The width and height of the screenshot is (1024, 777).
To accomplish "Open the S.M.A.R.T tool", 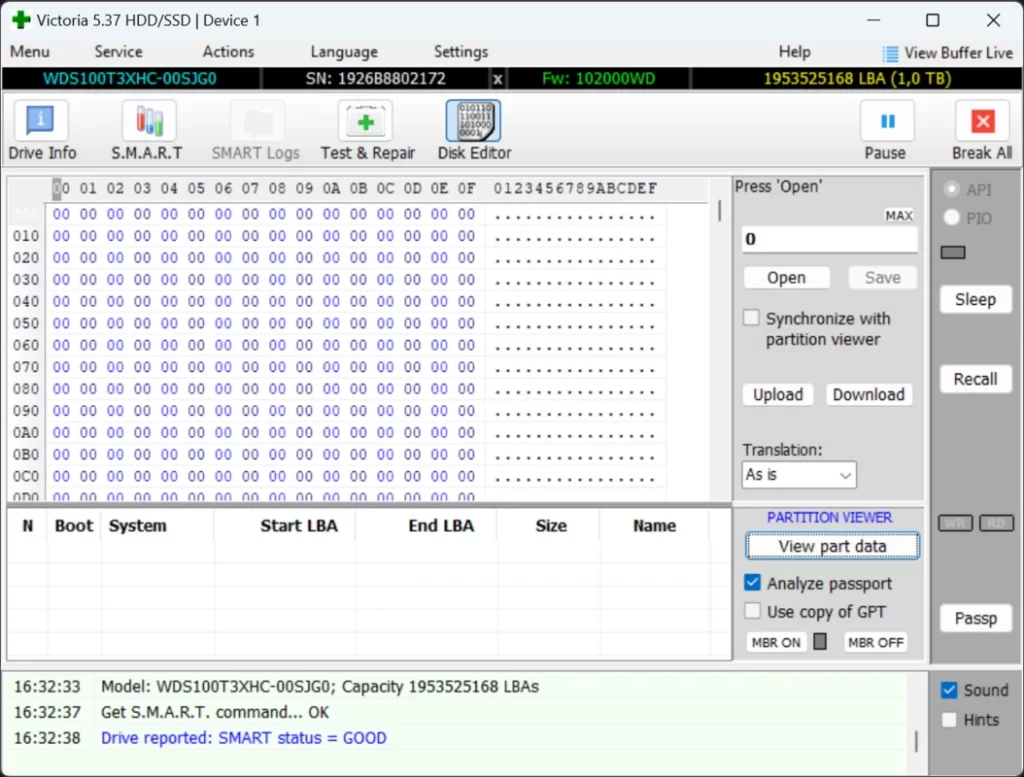I will pyautogui.click(x=148, y=131).
